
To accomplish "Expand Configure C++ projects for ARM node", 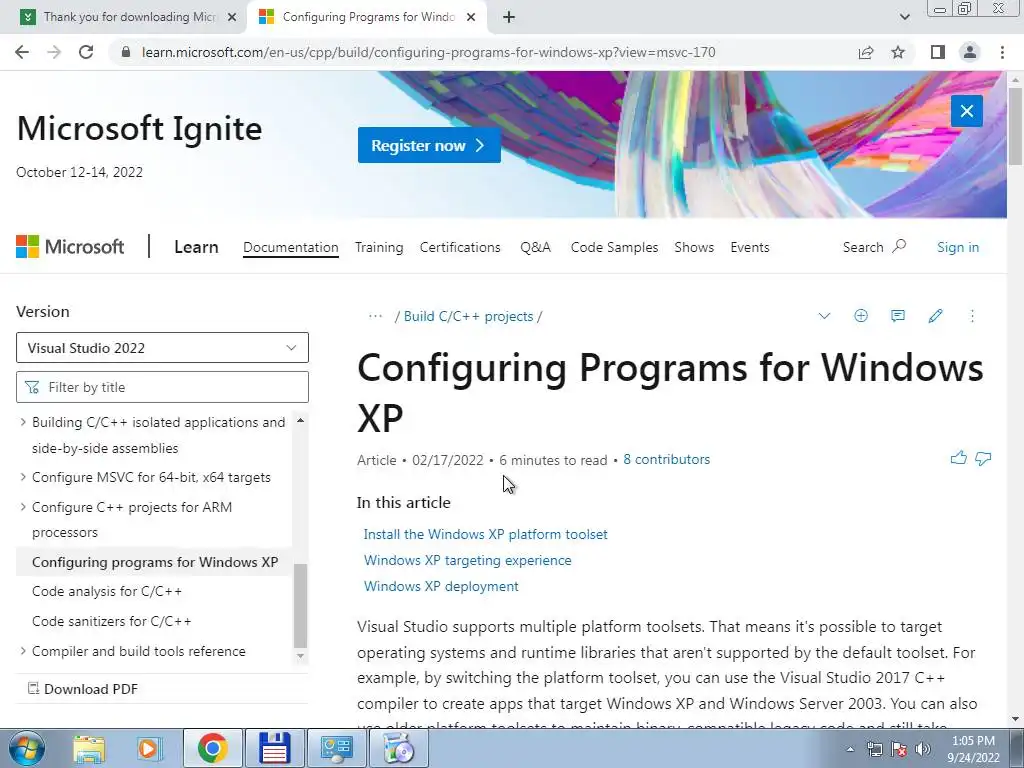I will pyautogui.click(x=23, y=507).
